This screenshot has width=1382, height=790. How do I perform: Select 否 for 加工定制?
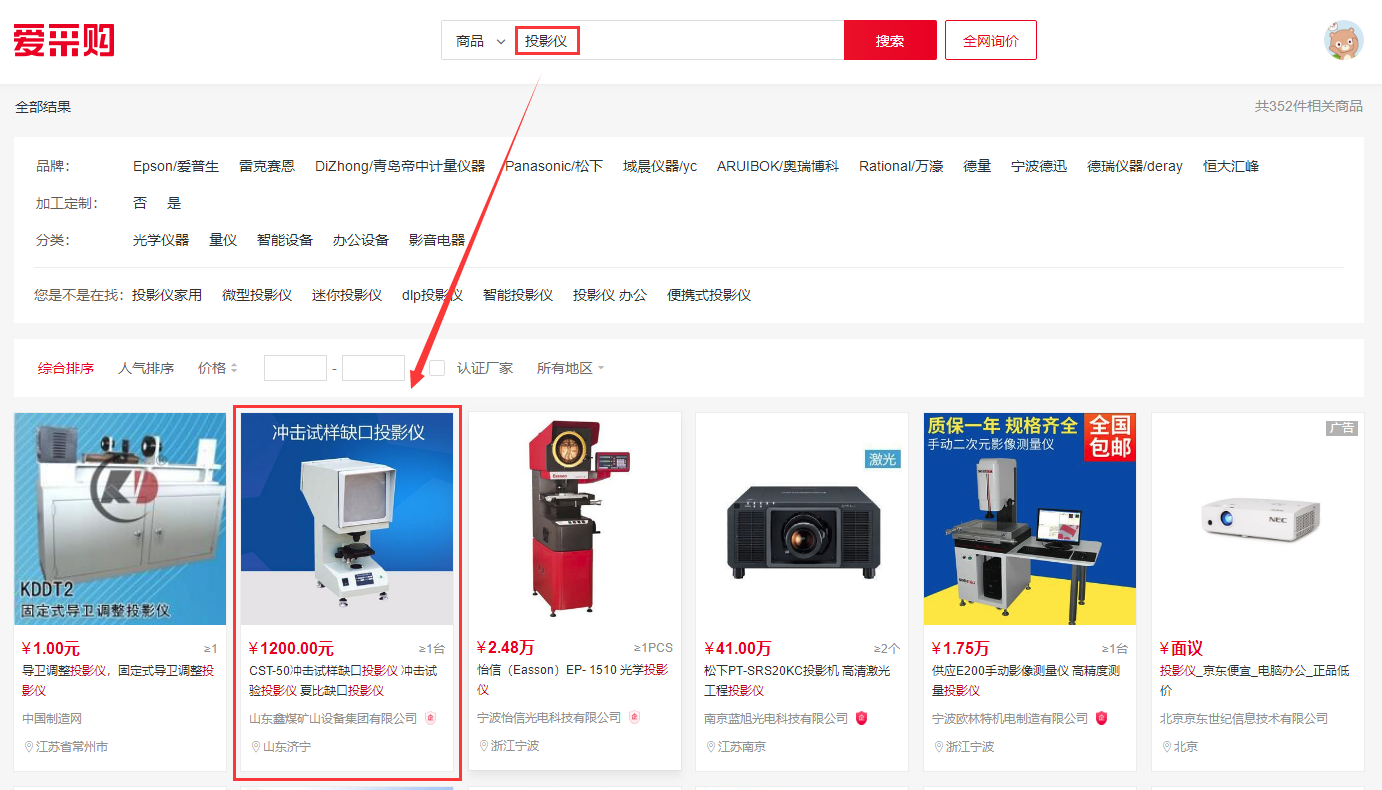coord(140,203)
